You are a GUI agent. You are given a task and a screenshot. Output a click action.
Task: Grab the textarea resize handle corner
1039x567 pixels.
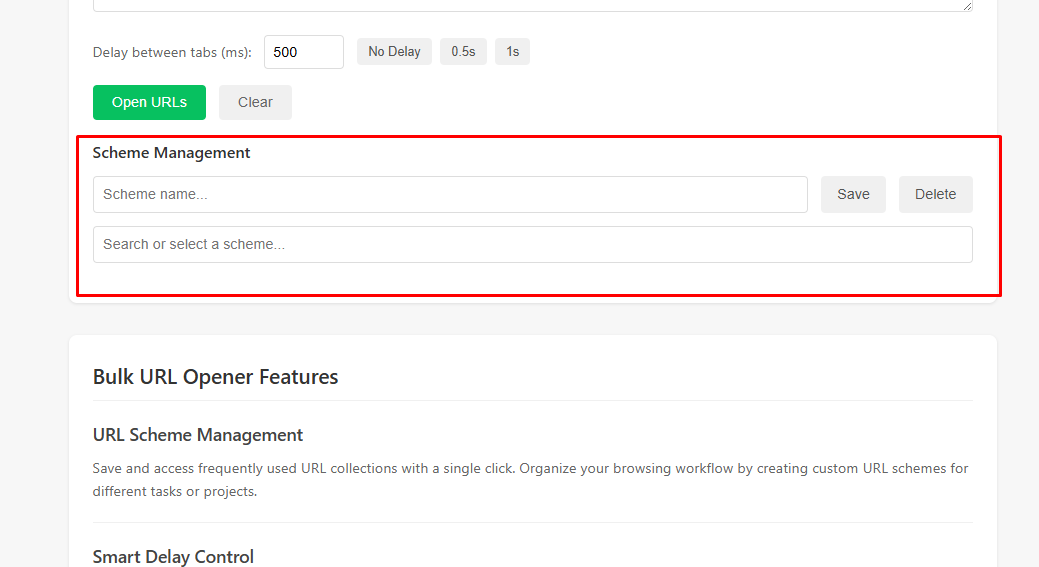pyautogui.click(x=967, y=6)
